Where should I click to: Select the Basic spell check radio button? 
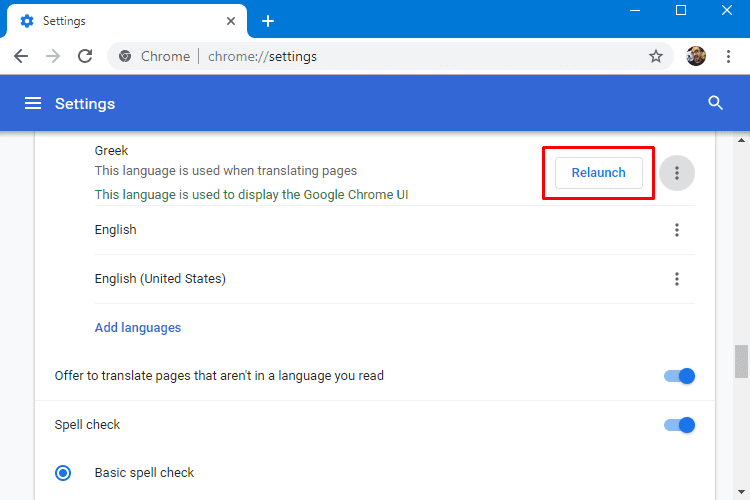(x=63, y=473)
